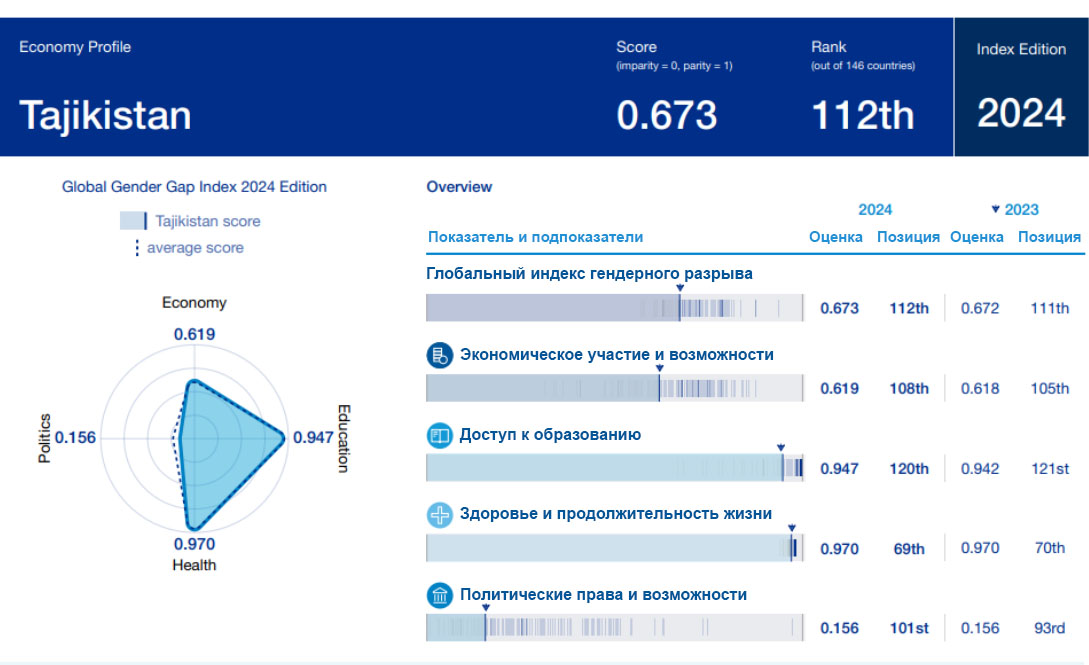1089x665 pixels.
Task: Click the triangle marker above Politics bar
Action: coord(485,607)
